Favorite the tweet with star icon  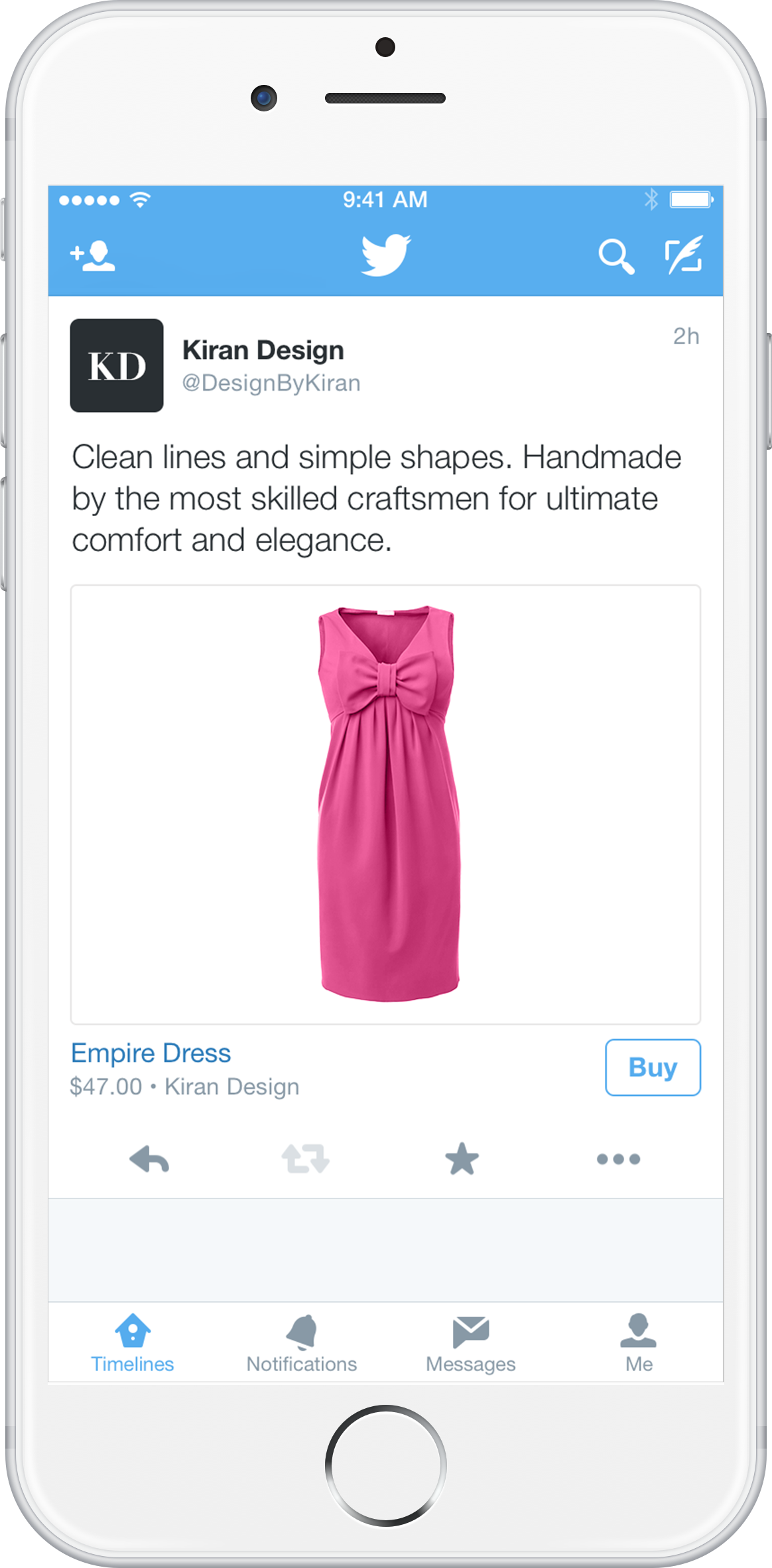tap(462, 1159)
